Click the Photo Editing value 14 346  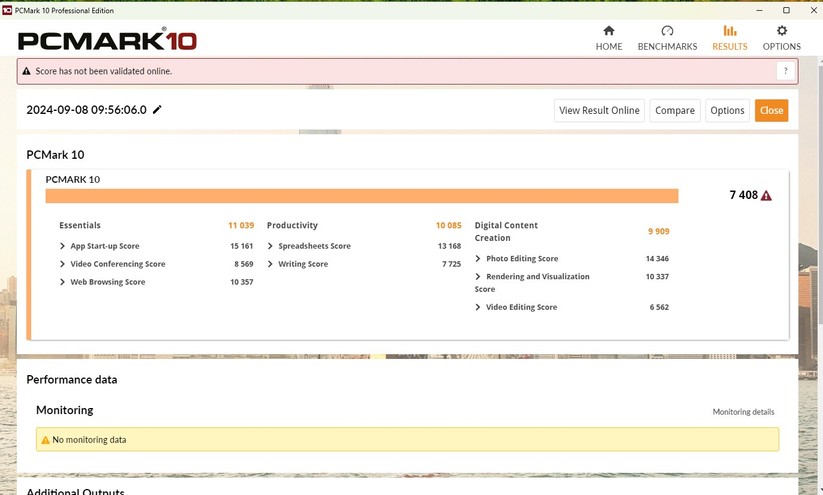pyautogui.click(x=657, y=258)
